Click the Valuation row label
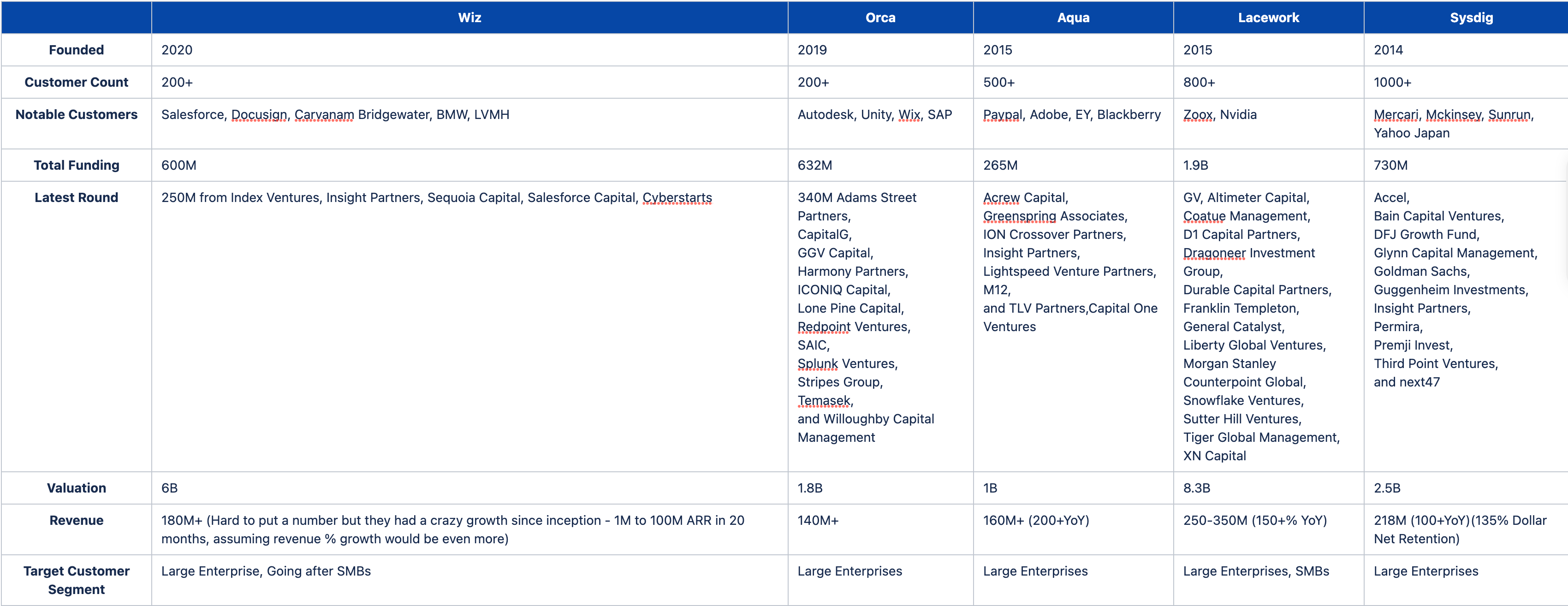The width and height of the screenshot is (1568, 606). (76, 488)
